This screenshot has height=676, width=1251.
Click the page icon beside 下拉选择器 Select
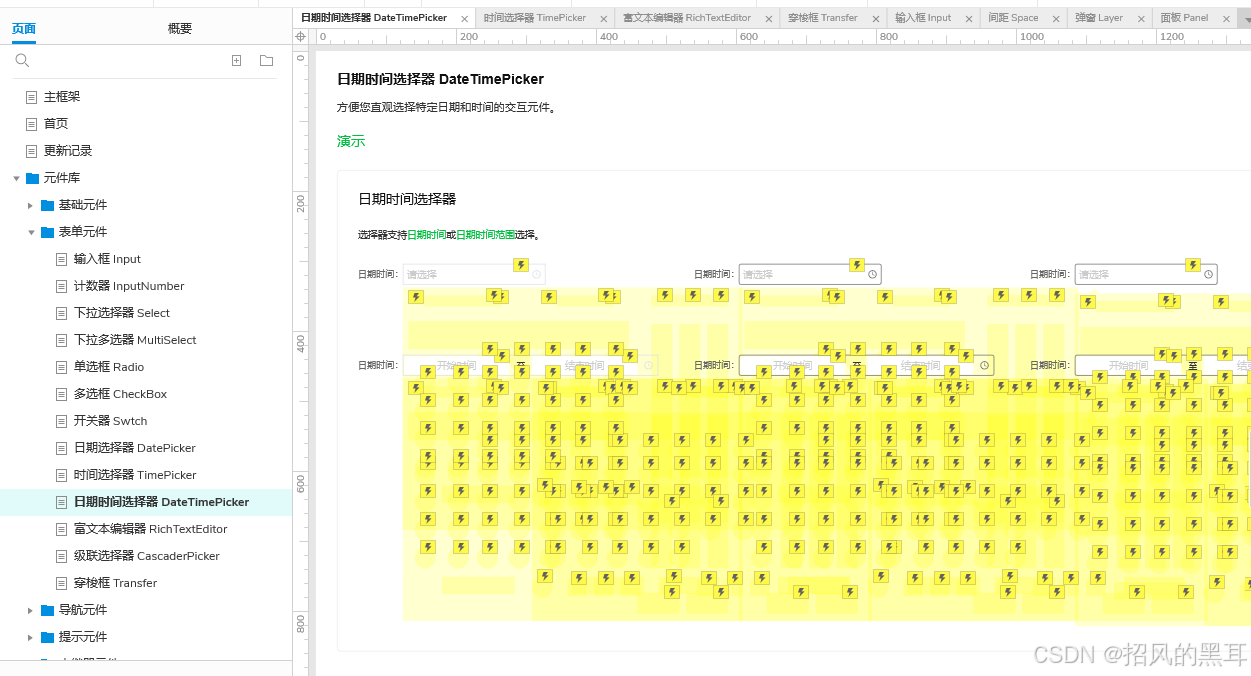[61, 313]
